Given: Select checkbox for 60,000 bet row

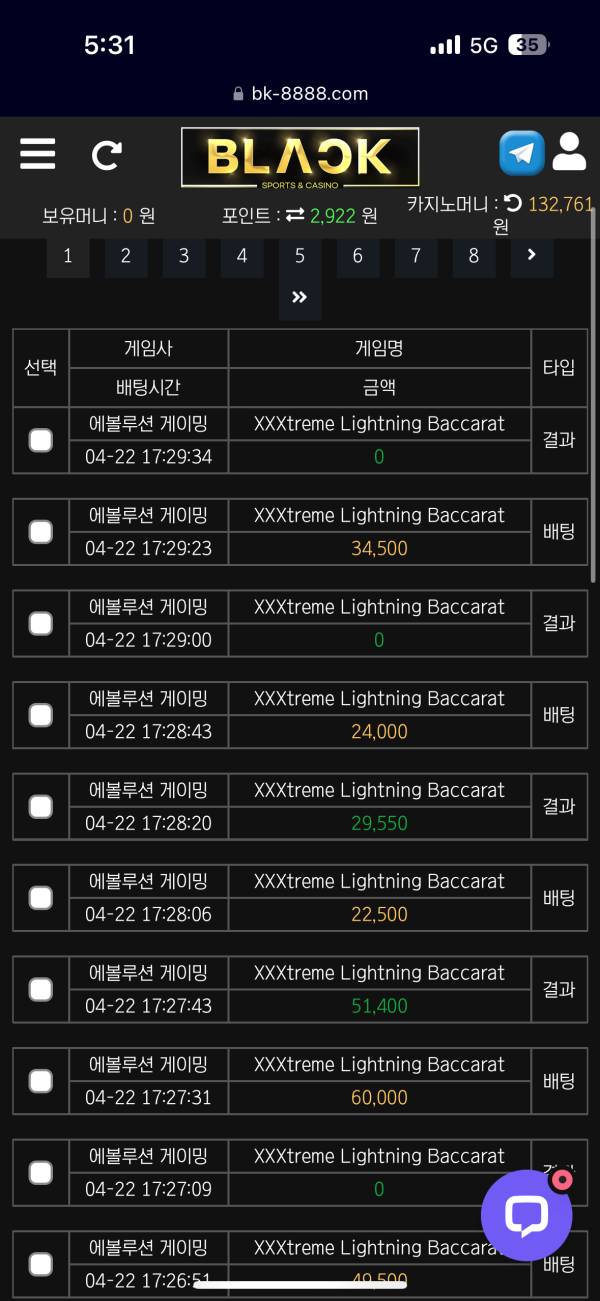Looking at the screenshot, I should 40,1081.
